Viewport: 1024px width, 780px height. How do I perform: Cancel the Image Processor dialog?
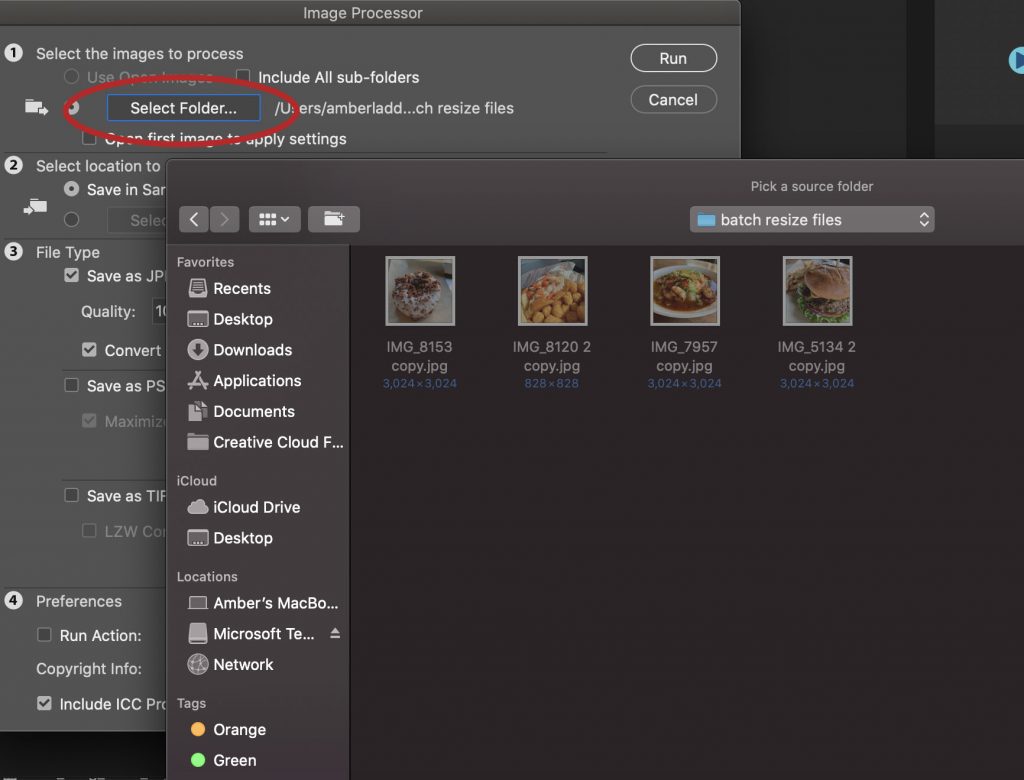click(673, 99)
